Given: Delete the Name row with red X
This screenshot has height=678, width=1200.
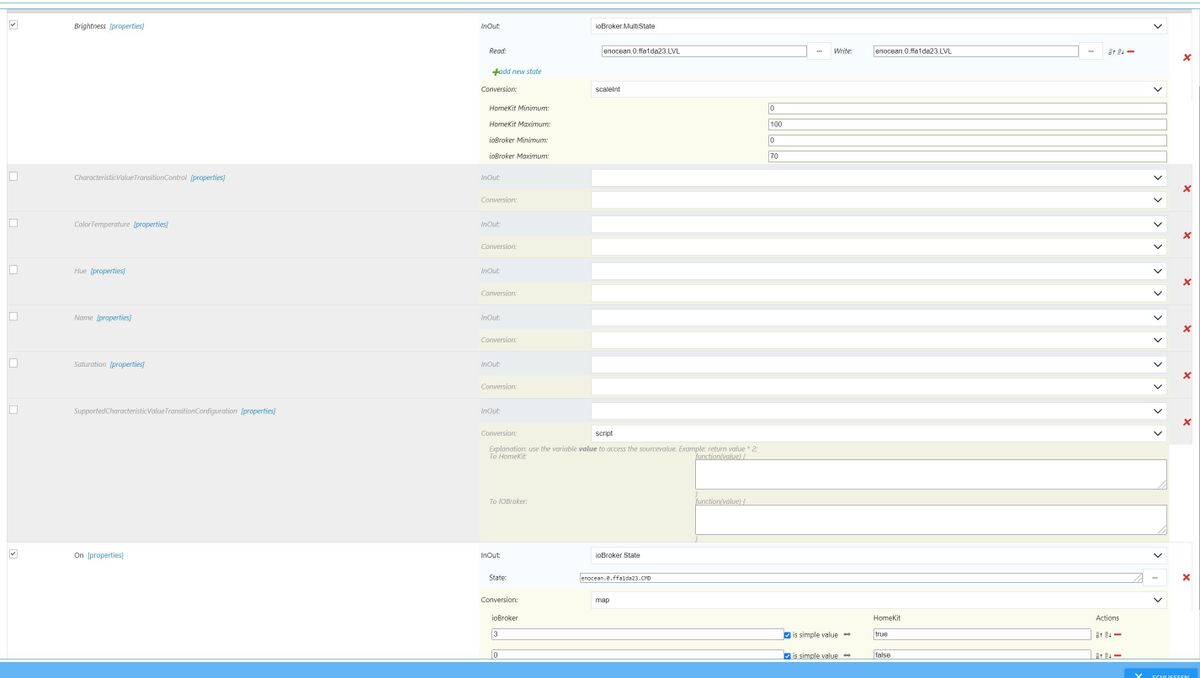Looking at the screenshot, I should 1186,329.
